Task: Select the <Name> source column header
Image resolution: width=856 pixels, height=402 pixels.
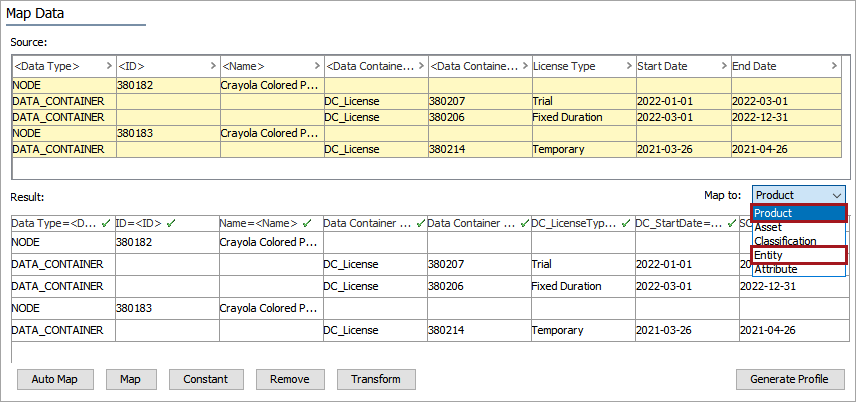Action: click(x=272, y=66)
